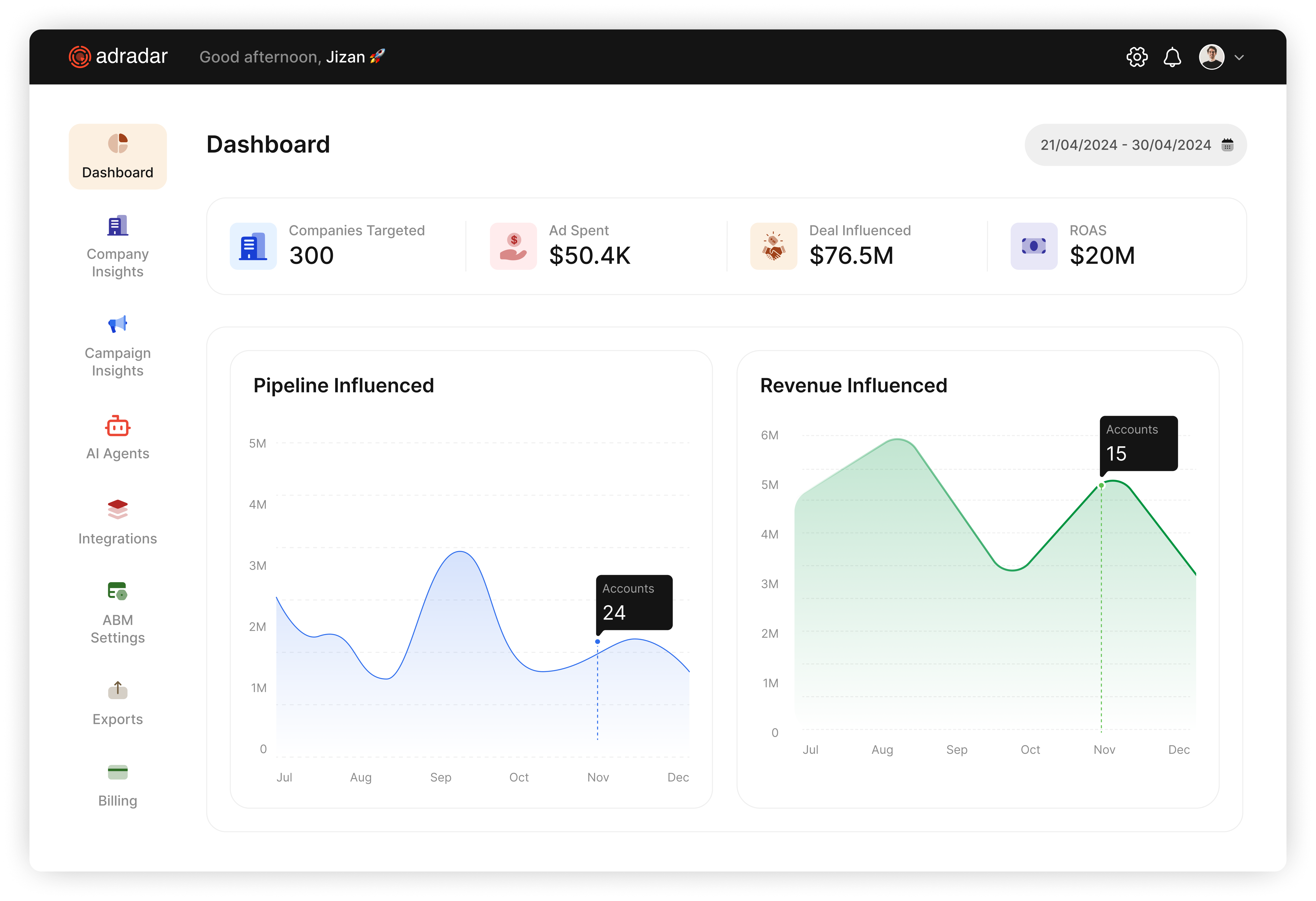Open the Company Insights section
The image size is (1316, 901).
117,247
